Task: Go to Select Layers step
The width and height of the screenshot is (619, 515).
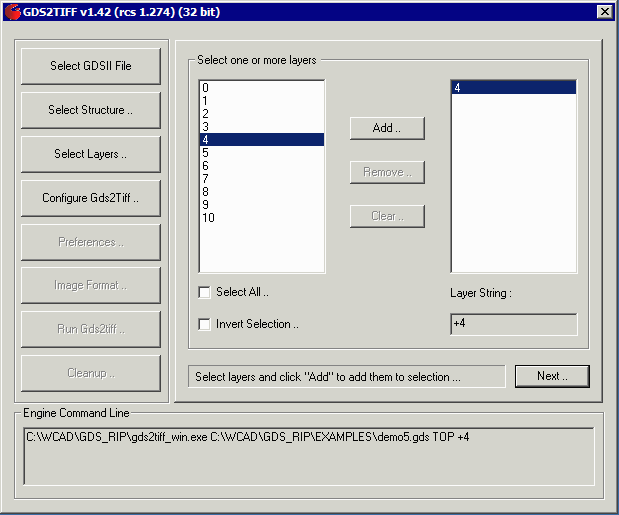Action: pyautogui.click(x=91, y=154)
